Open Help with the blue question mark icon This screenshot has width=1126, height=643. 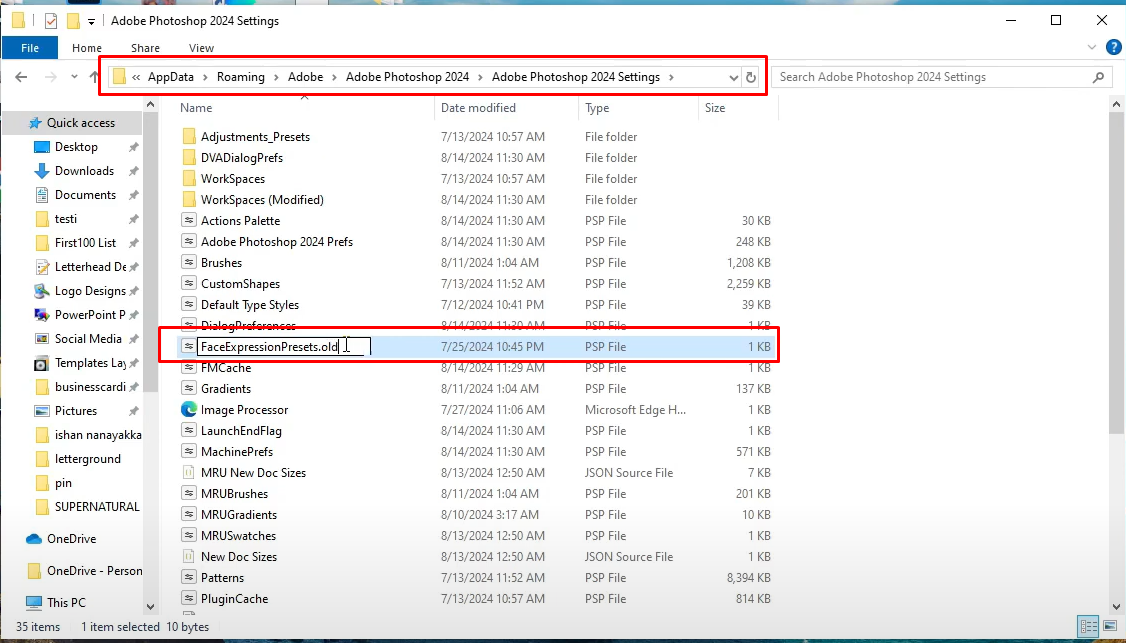pyautogui.click(x=1112, y=48)
